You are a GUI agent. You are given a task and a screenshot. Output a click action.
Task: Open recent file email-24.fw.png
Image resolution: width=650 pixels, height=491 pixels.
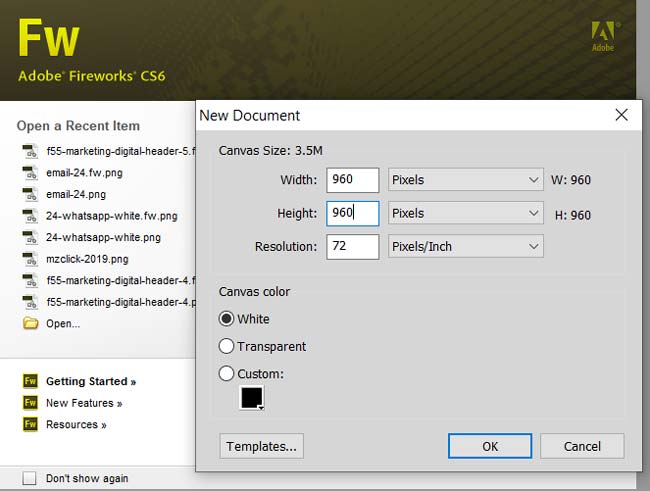85,173
